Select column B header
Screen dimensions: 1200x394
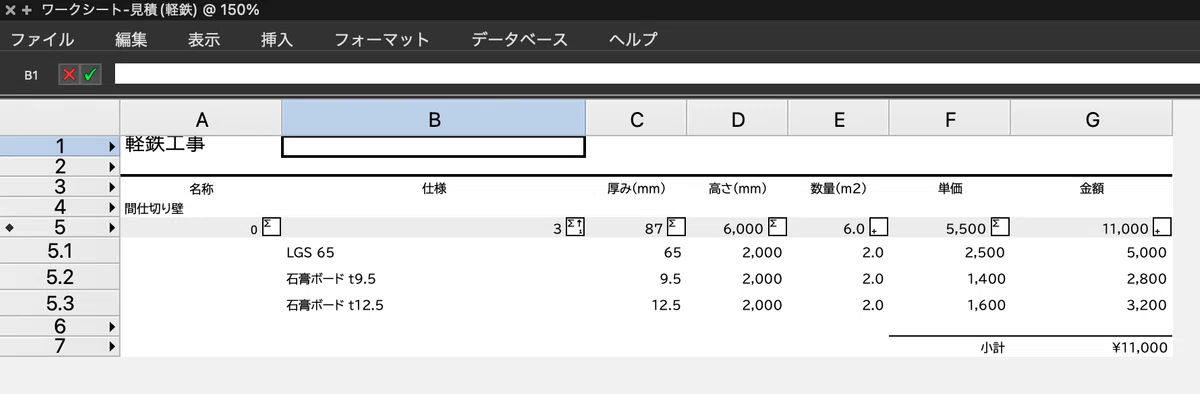click(434, 118)
